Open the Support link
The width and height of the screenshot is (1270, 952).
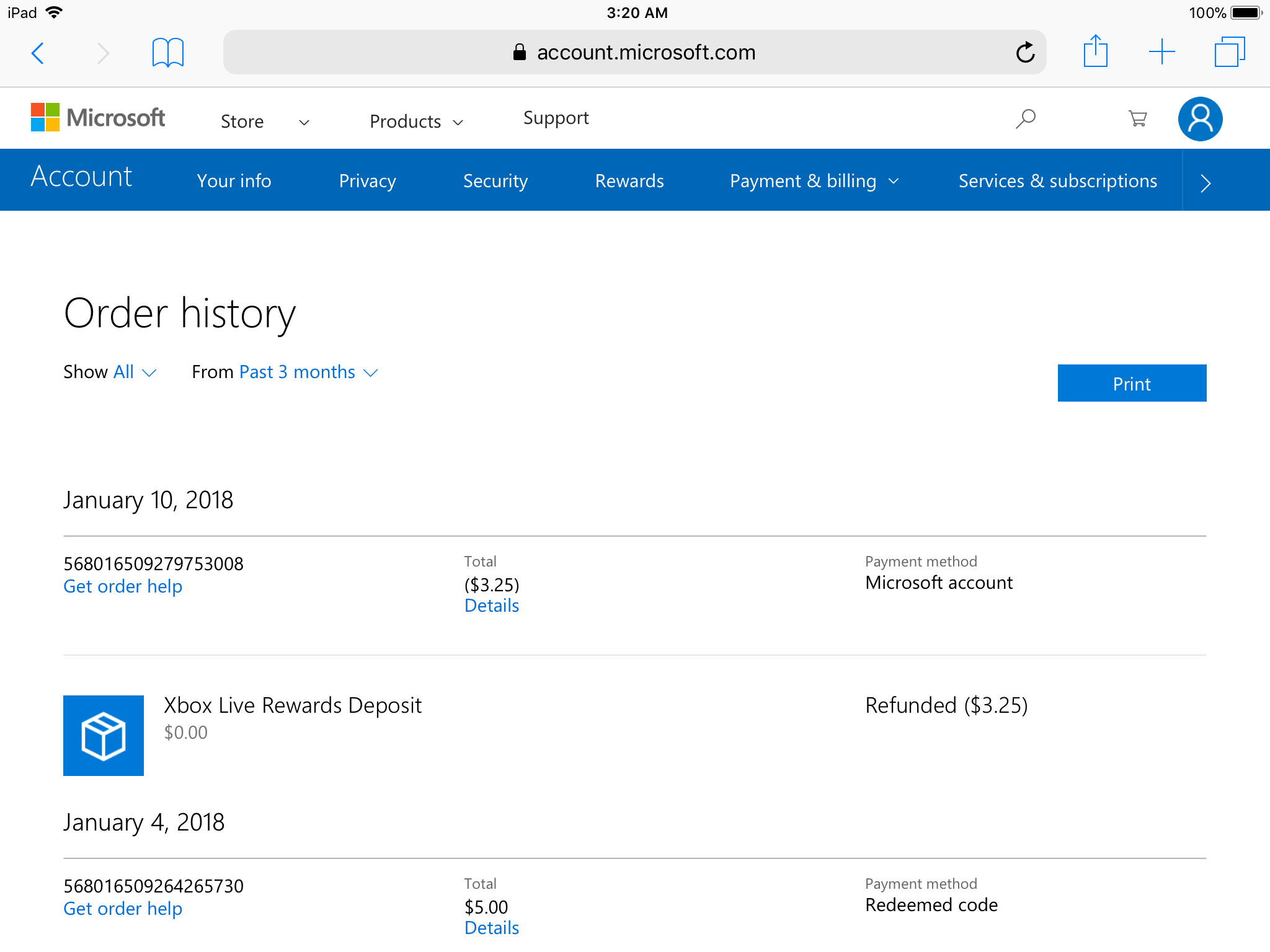click(x=556, y=118)
